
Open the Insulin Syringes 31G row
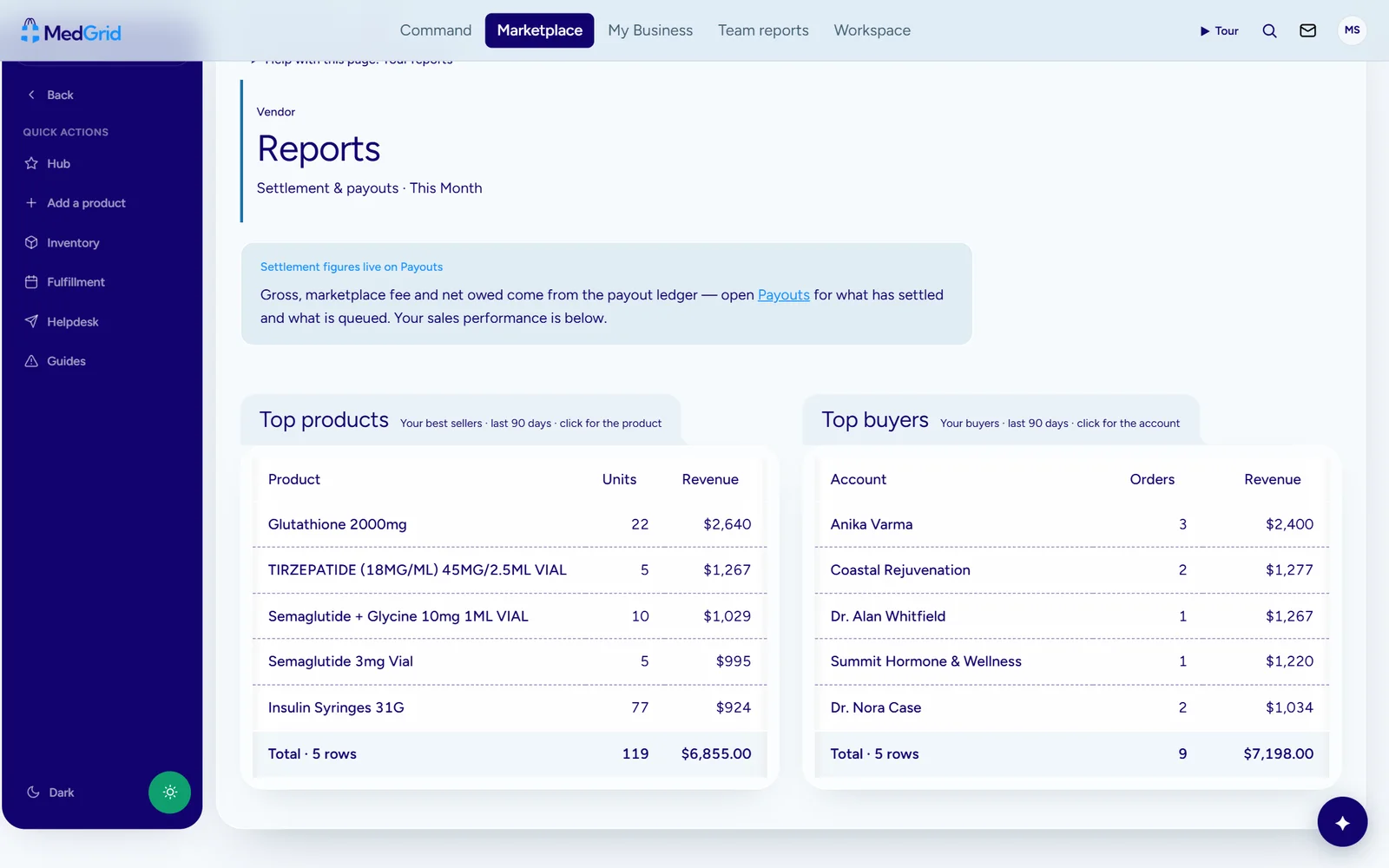510,707
